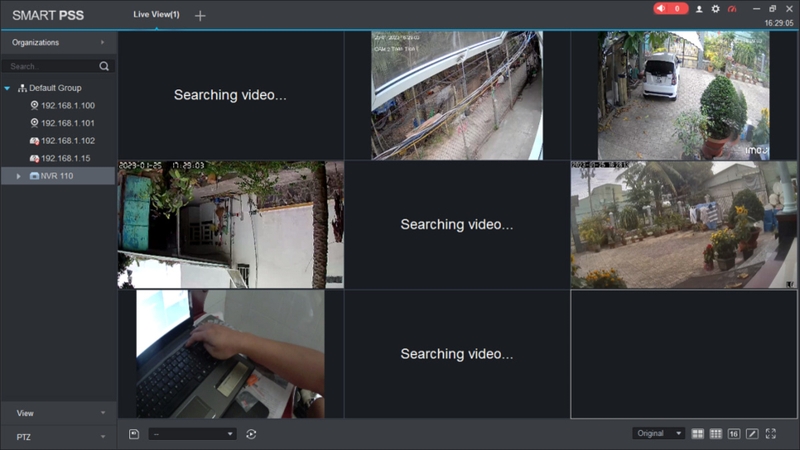Open the settings gear icon

pyautogui.click(x=715, y=9)
